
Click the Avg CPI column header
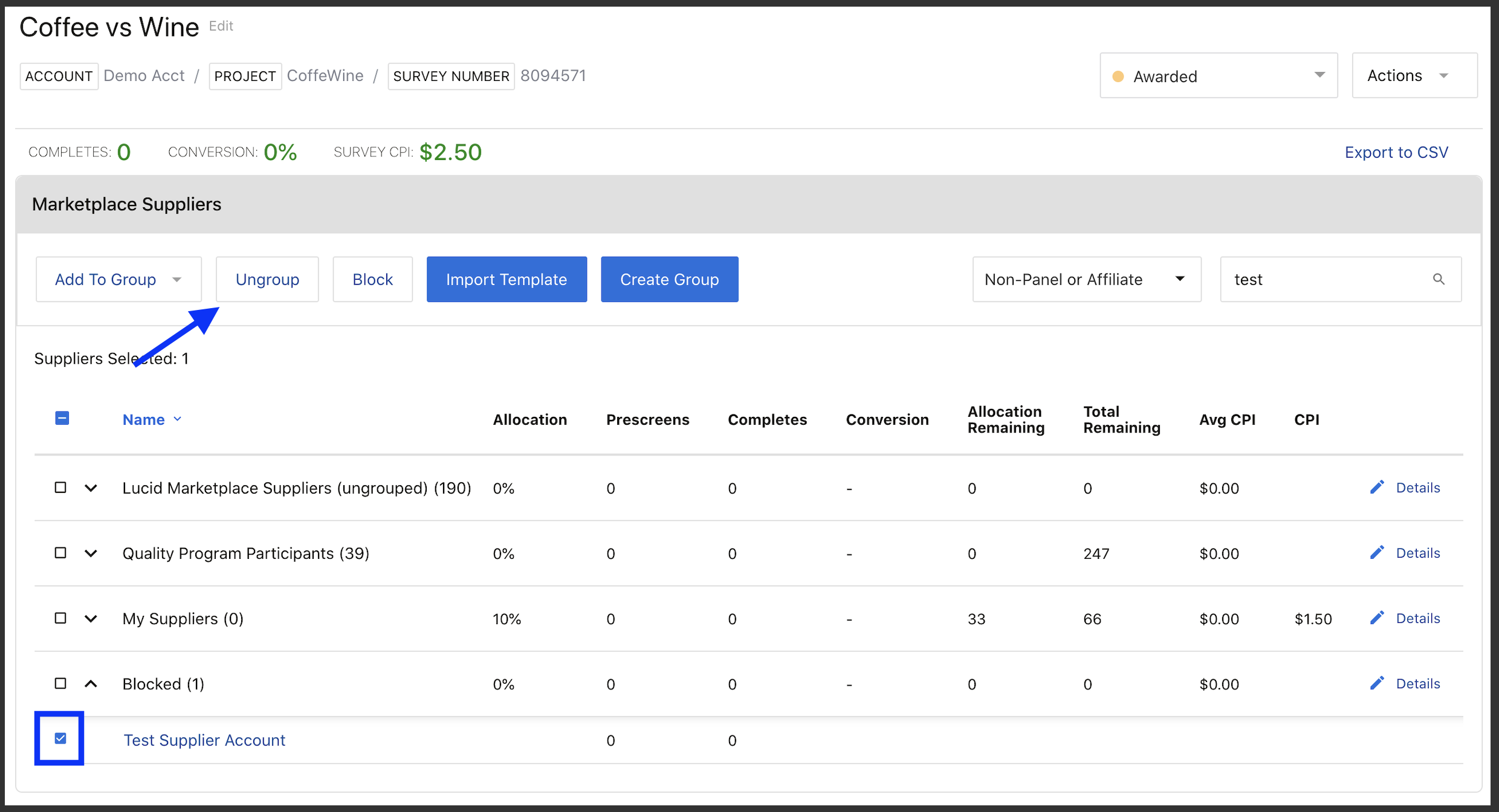(x=1227, y=419)
